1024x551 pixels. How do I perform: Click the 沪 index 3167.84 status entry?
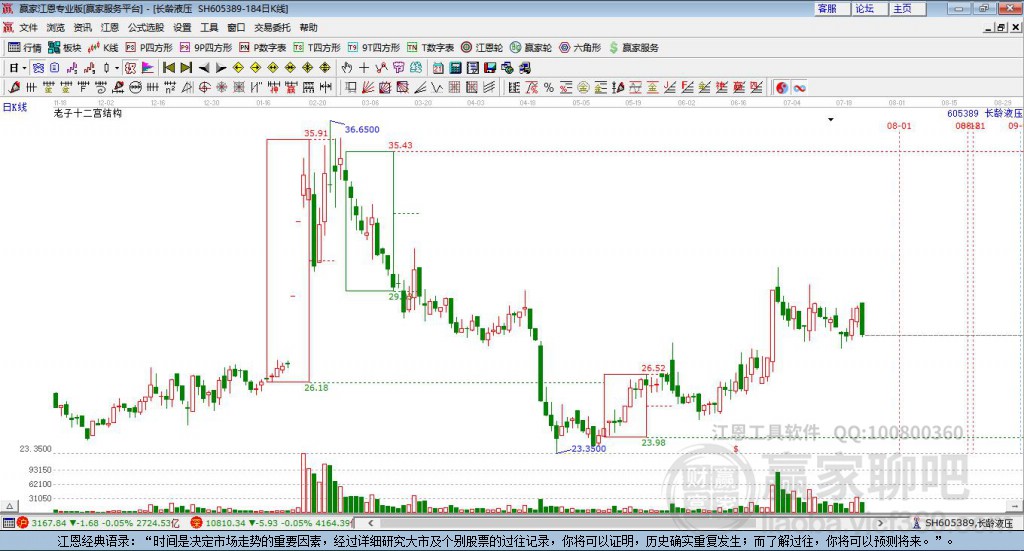(x=98, y=523)
